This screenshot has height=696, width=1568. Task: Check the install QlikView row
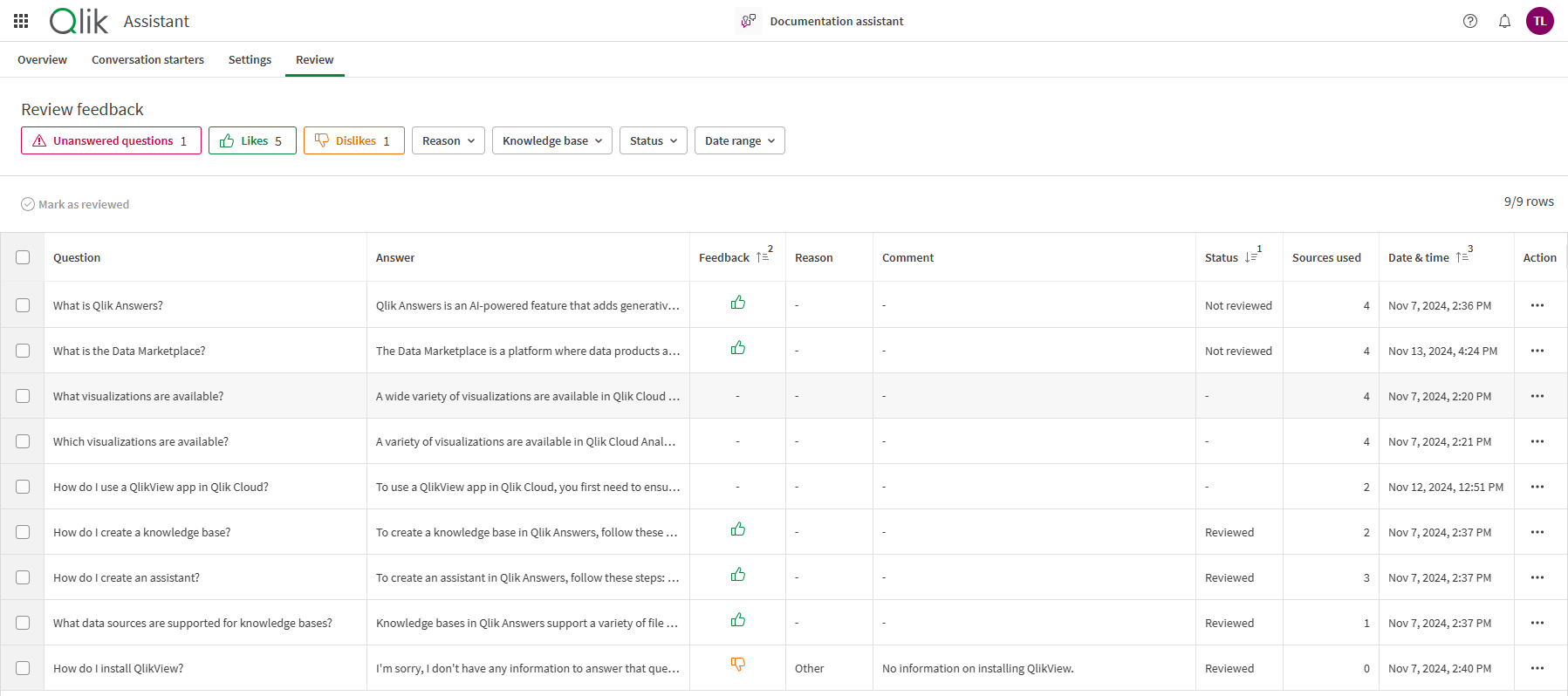(x=23, y=668)
